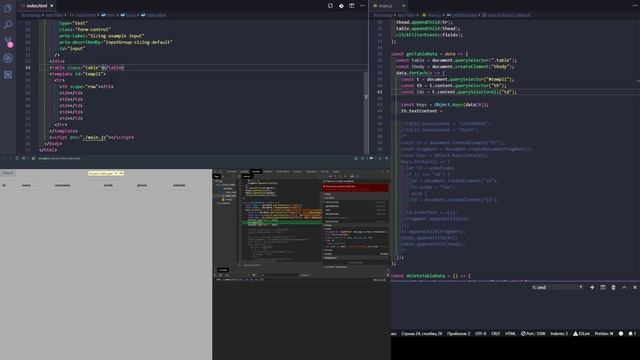Click Indents: 2 in the status bar
The image size is (640, 360).
[x=559, y=333]
